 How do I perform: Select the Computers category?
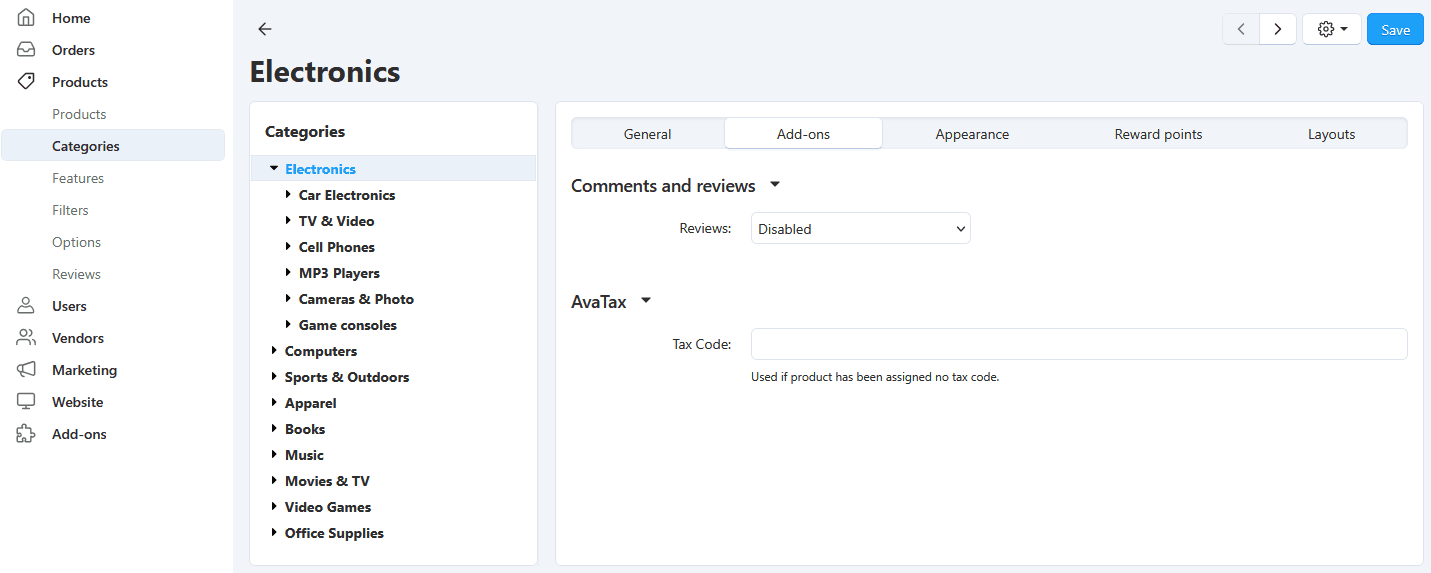coord(321,351)
